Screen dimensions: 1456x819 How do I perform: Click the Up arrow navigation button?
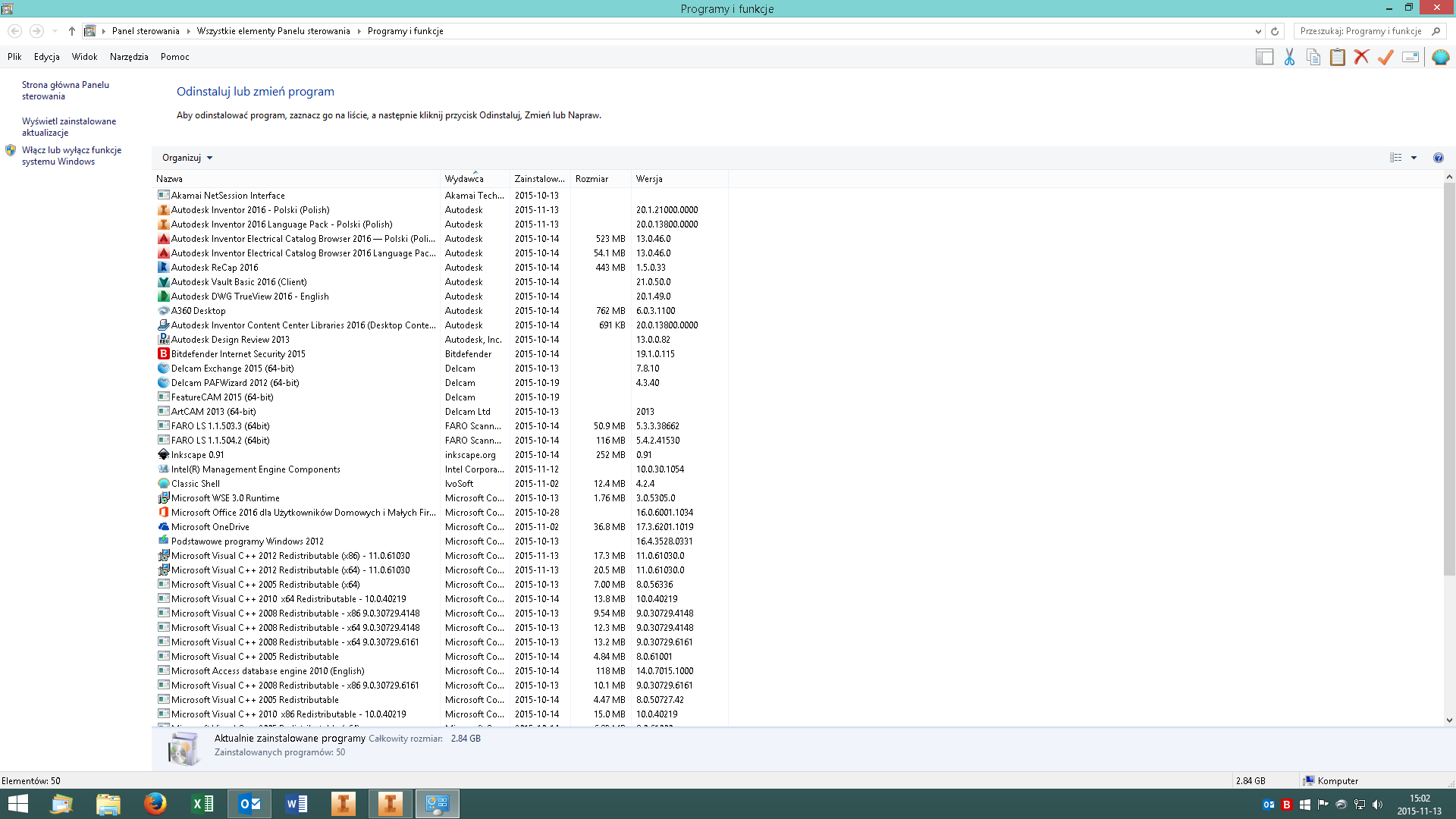(72, 31)
